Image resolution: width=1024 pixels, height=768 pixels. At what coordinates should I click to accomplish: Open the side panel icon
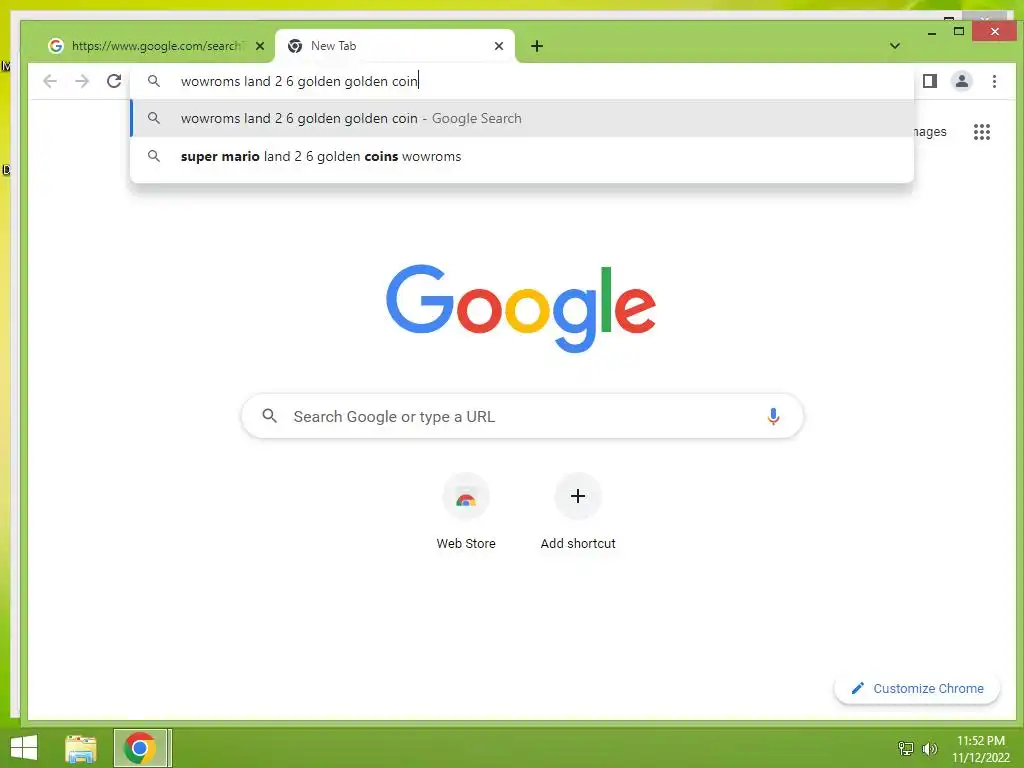pos(930,81)
